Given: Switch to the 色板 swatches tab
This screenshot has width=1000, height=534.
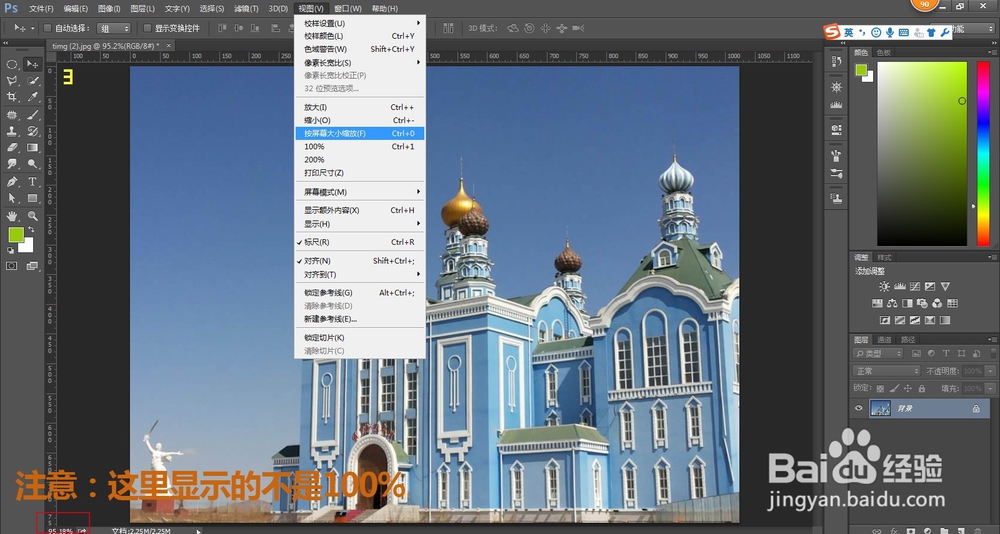Looking at the screenshot, I should point(884,52).
